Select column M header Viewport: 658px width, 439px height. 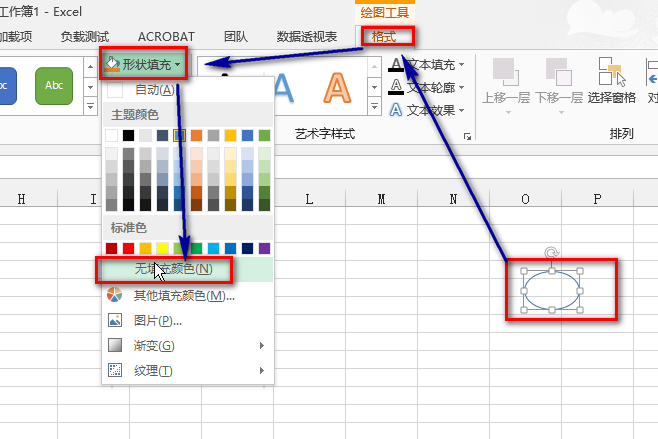pyautogui.click(x=381, y=199)
